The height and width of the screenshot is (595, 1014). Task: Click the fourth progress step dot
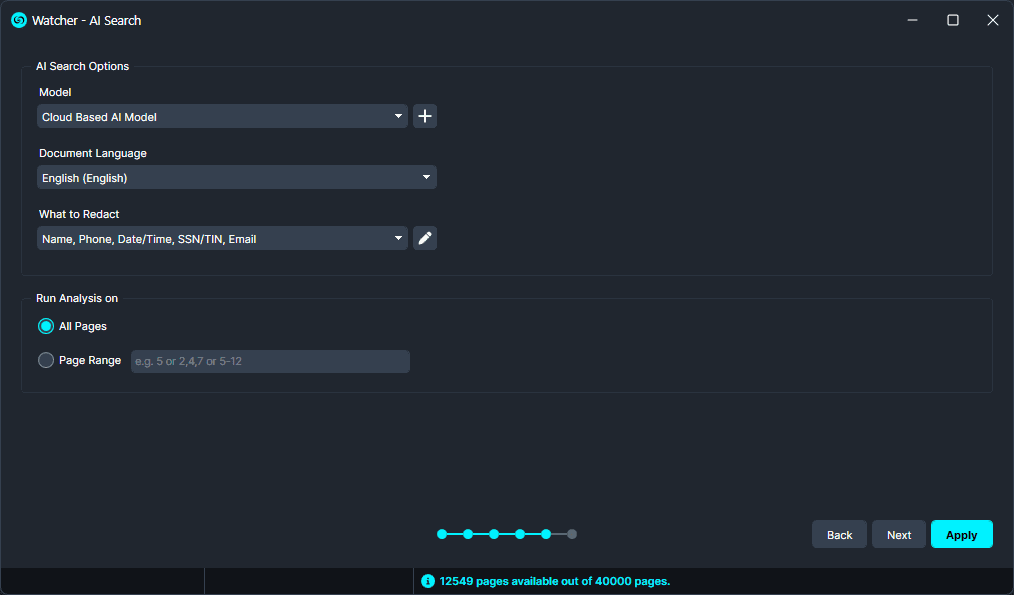click(520, 534)
